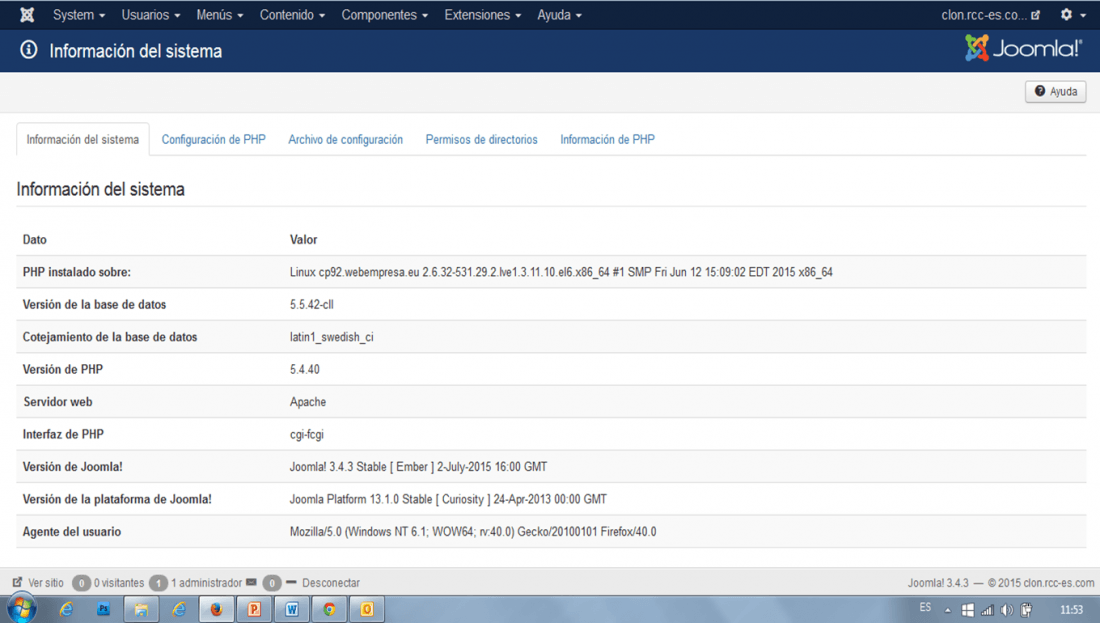Click the messages count badge
The height and width of the screenshot is (623, 1100).
[x=271, y=583]
